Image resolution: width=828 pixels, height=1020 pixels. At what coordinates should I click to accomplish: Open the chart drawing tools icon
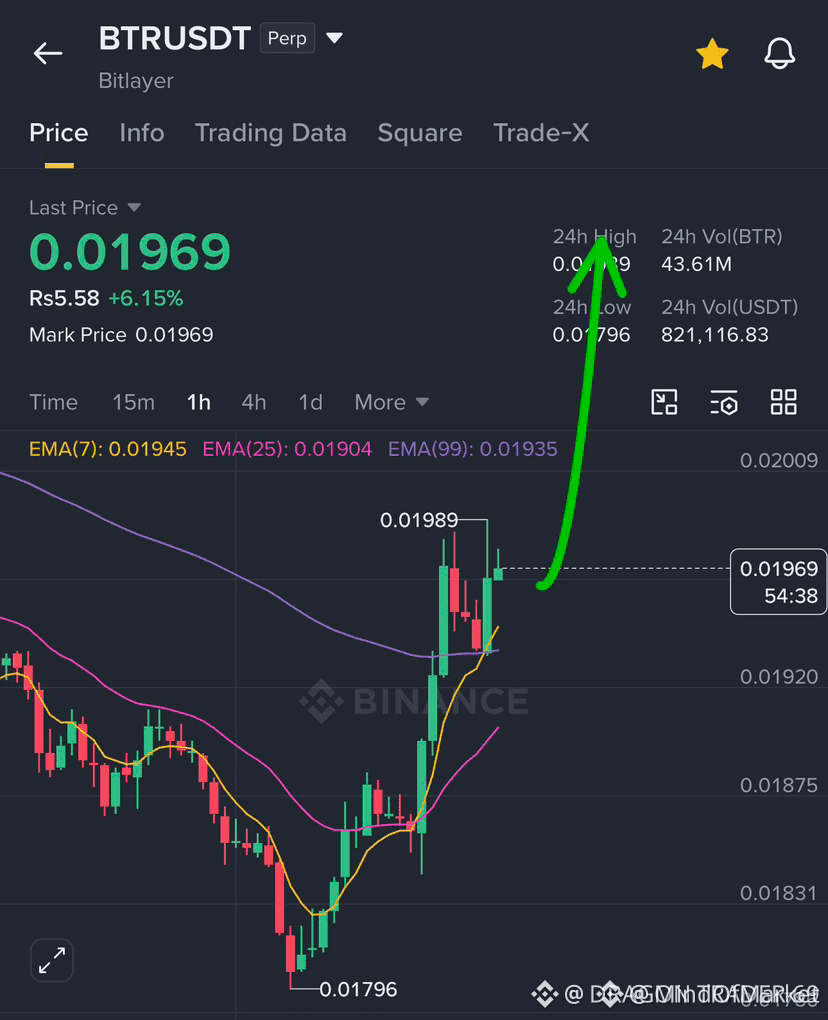[x=664, y=402]
